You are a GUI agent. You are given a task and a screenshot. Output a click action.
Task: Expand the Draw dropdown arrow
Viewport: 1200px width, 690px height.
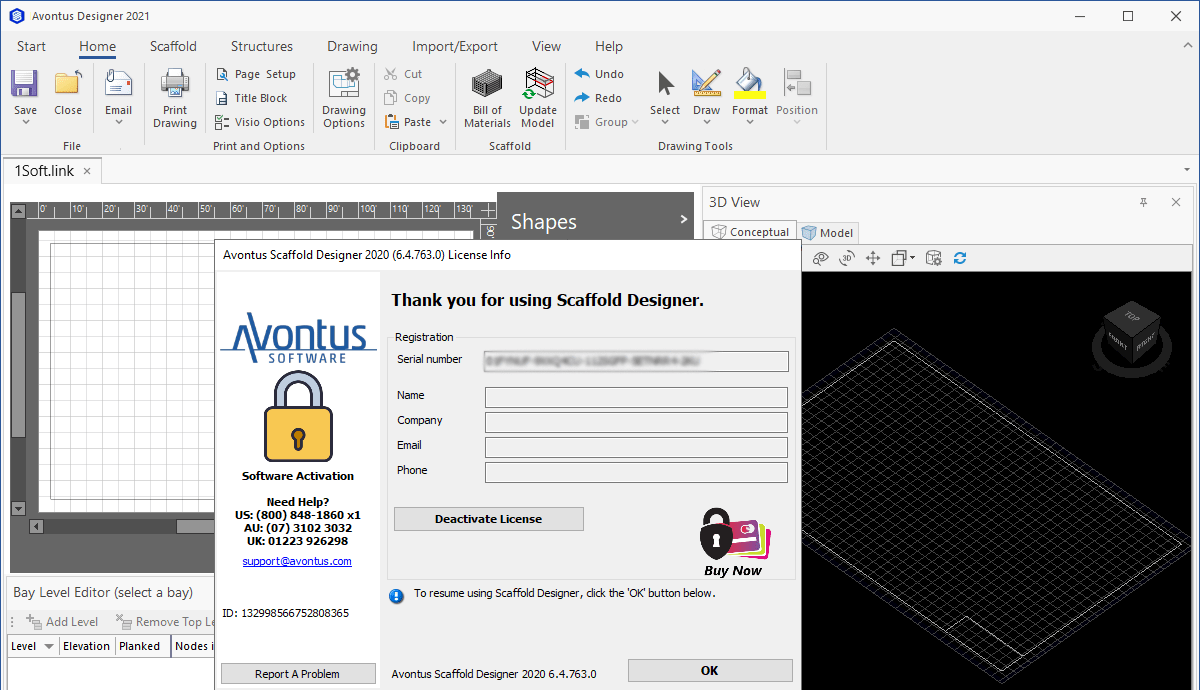point(706,123)
